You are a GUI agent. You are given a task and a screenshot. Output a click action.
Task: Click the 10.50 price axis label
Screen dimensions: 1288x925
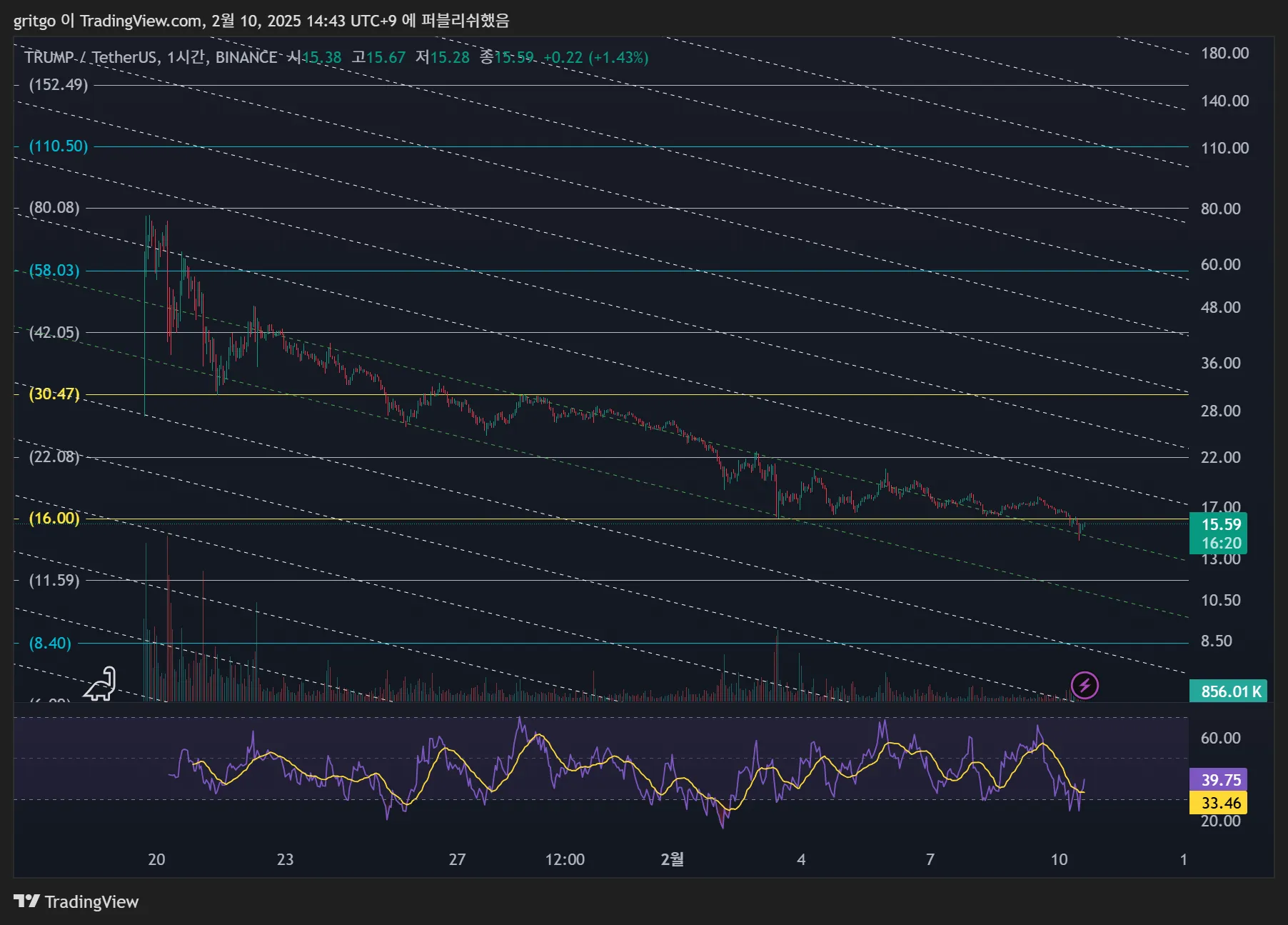[1220, 600]
